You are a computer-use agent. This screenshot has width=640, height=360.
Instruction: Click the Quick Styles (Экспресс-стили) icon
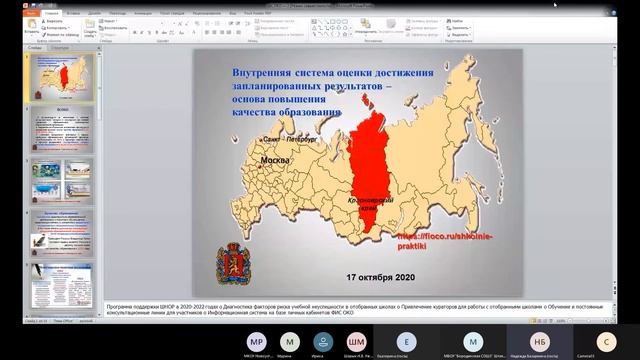[391, 24]
